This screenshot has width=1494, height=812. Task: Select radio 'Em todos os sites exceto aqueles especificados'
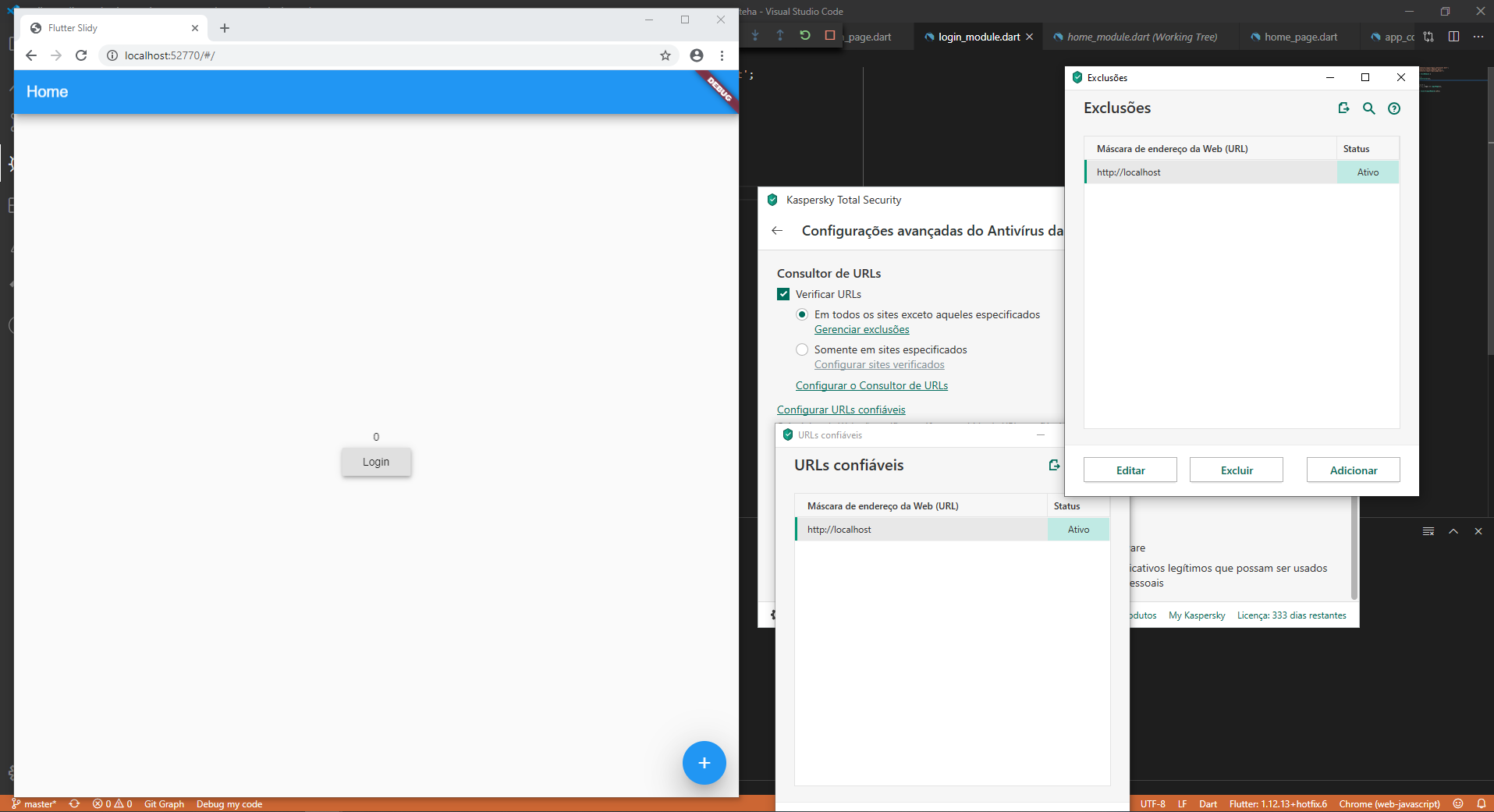802,314
